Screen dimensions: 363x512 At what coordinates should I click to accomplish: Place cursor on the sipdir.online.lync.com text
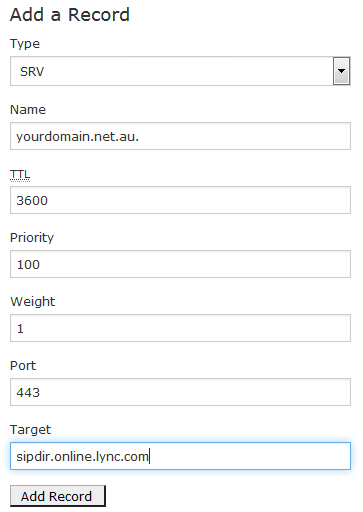(x=82, y=457)
